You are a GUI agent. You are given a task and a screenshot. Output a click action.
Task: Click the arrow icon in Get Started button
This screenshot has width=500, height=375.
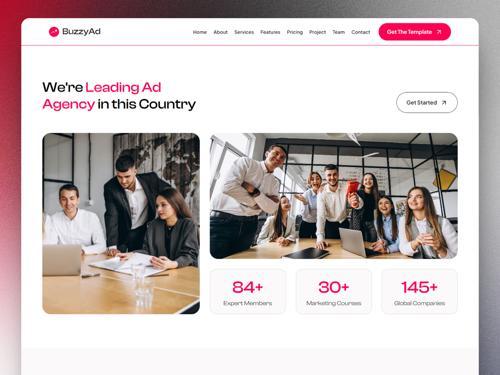(x=444, y=103)
